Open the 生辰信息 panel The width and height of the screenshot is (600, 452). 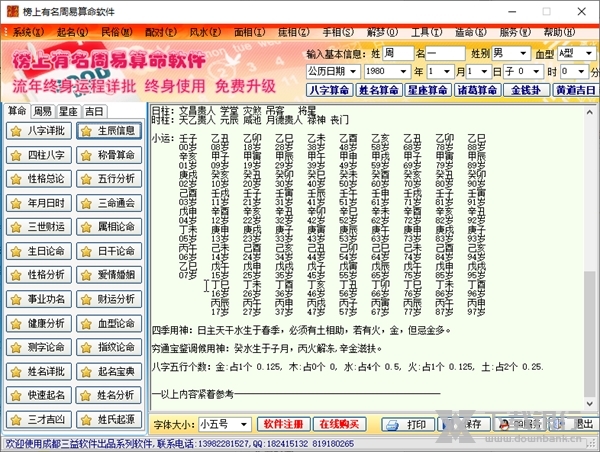point(109,131)
